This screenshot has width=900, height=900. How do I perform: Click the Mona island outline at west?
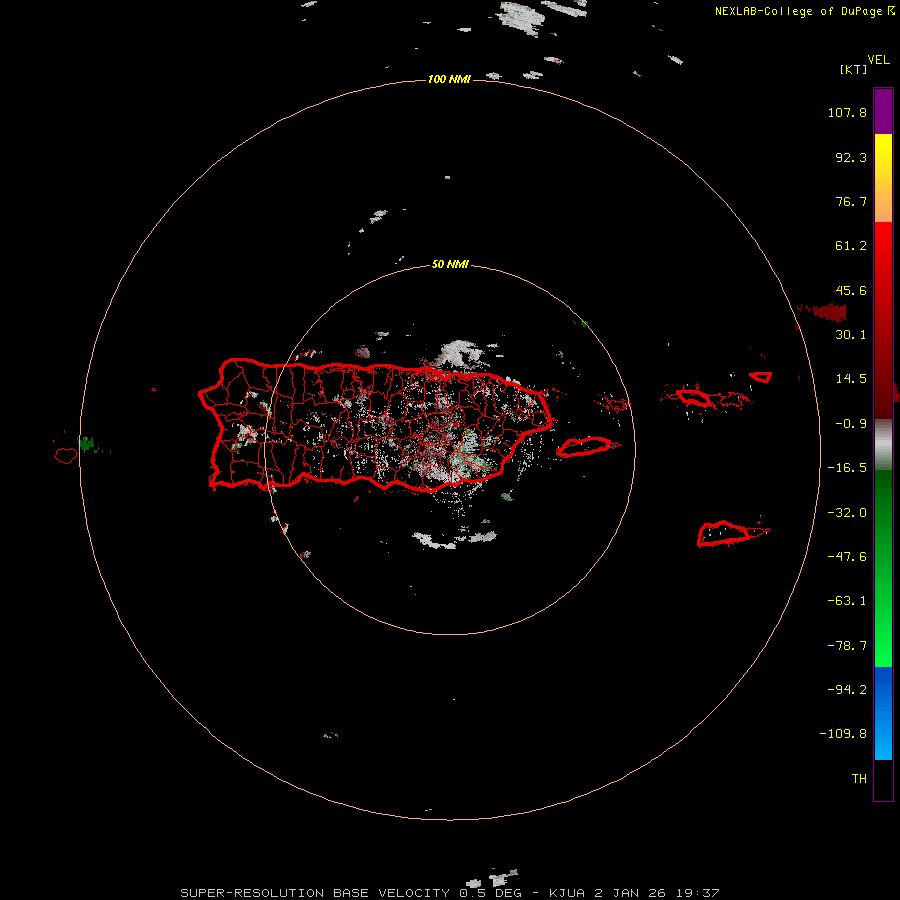pos(65,455)
